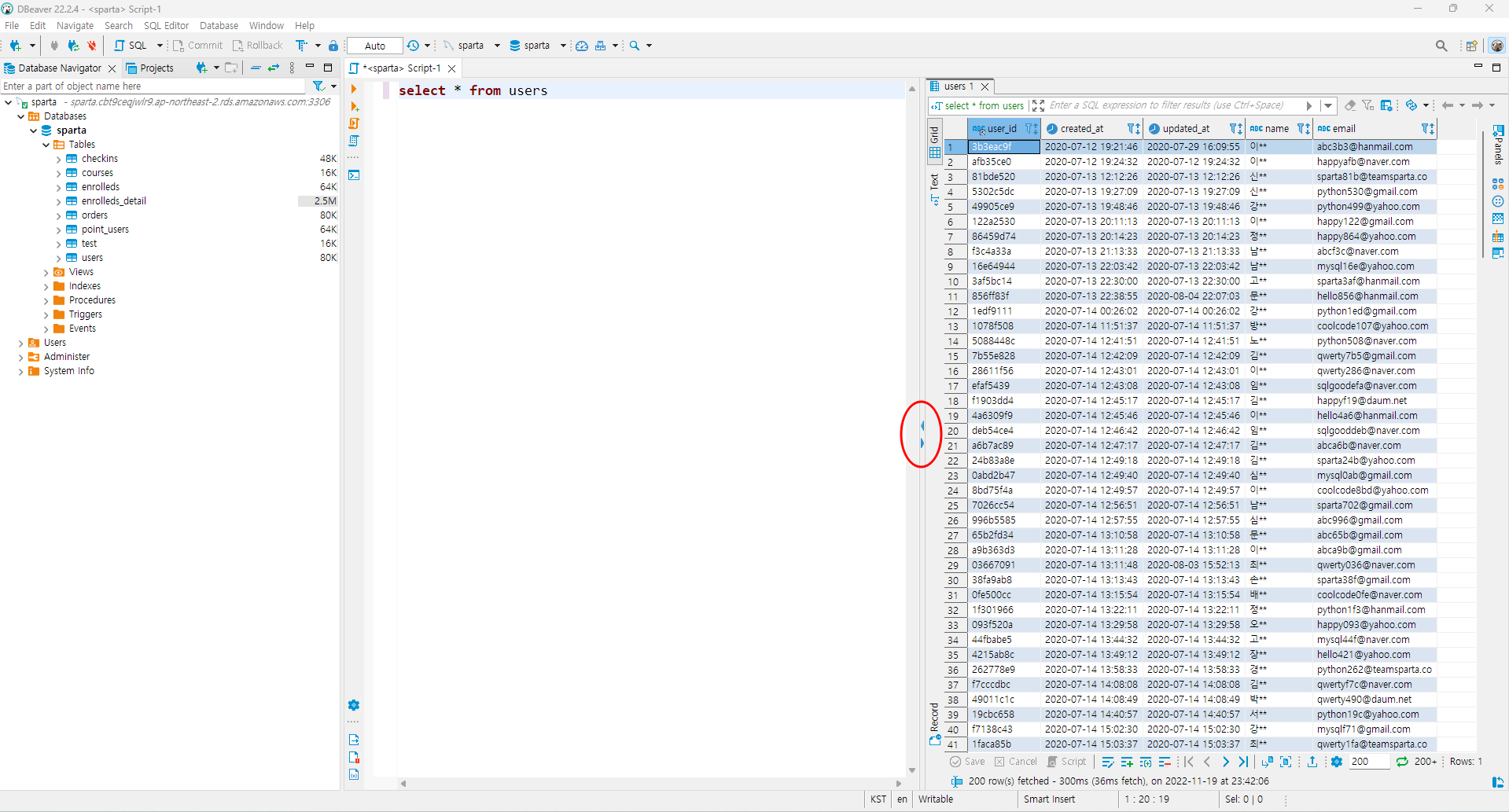Click the Collapse All navigator icon
The image size is (1509, 812).
tap(256, 68)
